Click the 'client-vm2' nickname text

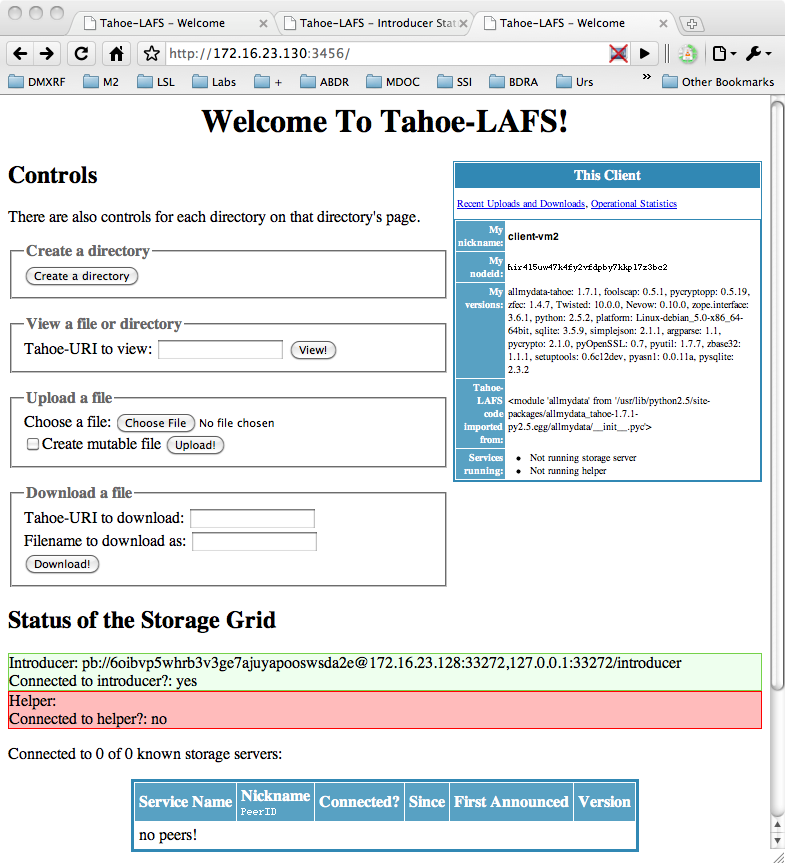pos(533,236)
